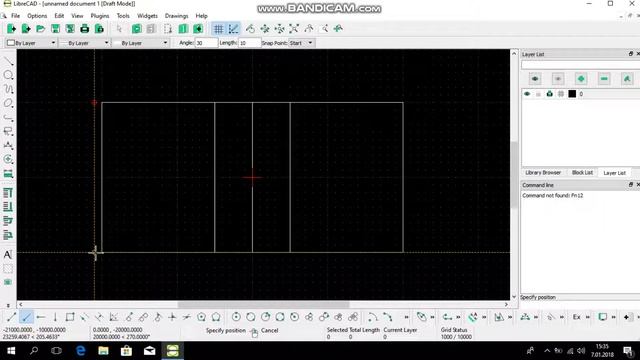Click the Cancel label in status bar
The height and width of the screenshot is (360, 640).
[269, 331]
